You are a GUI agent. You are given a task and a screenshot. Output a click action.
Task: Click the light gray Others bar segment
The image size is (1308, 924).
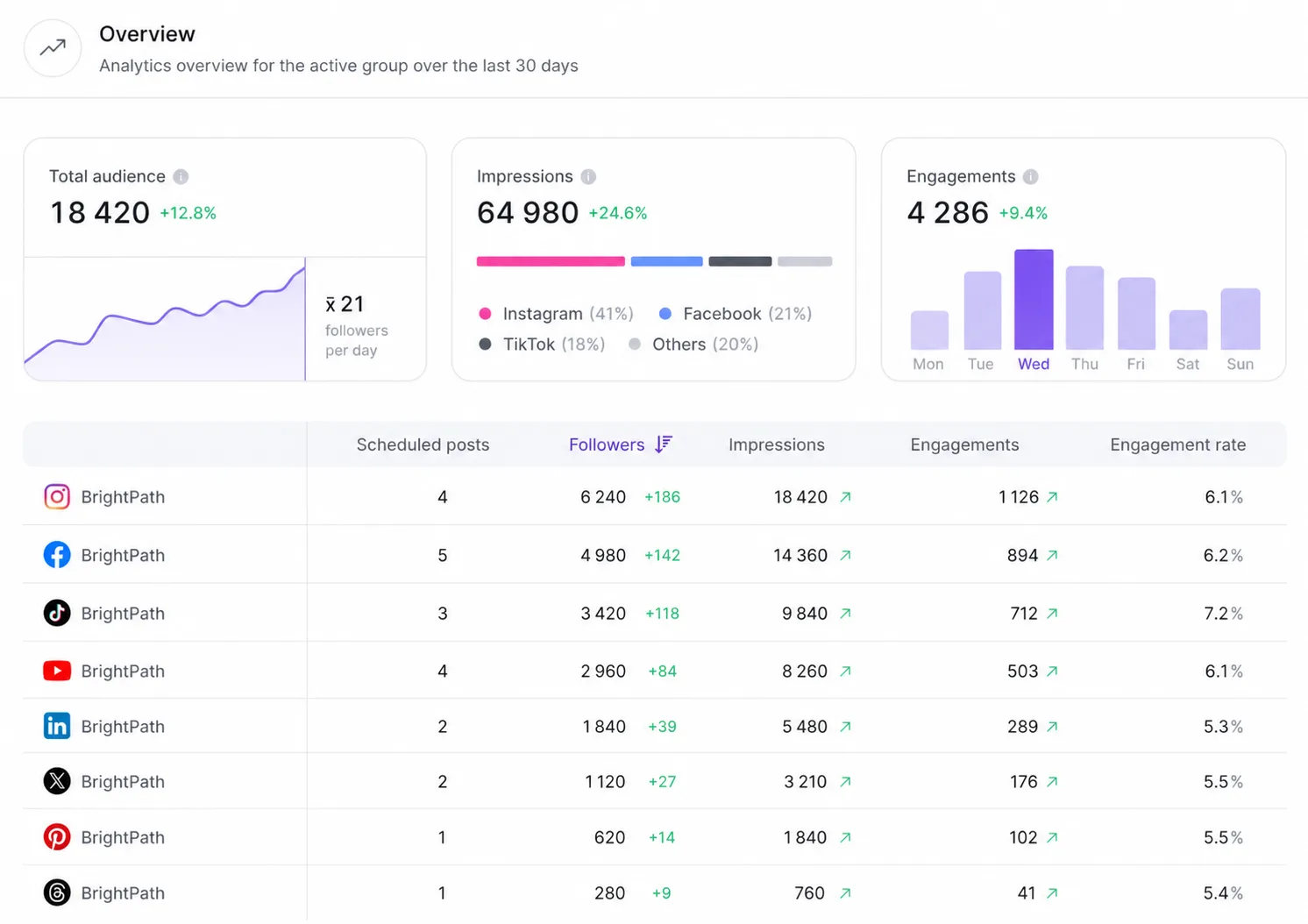coord(805,261)
